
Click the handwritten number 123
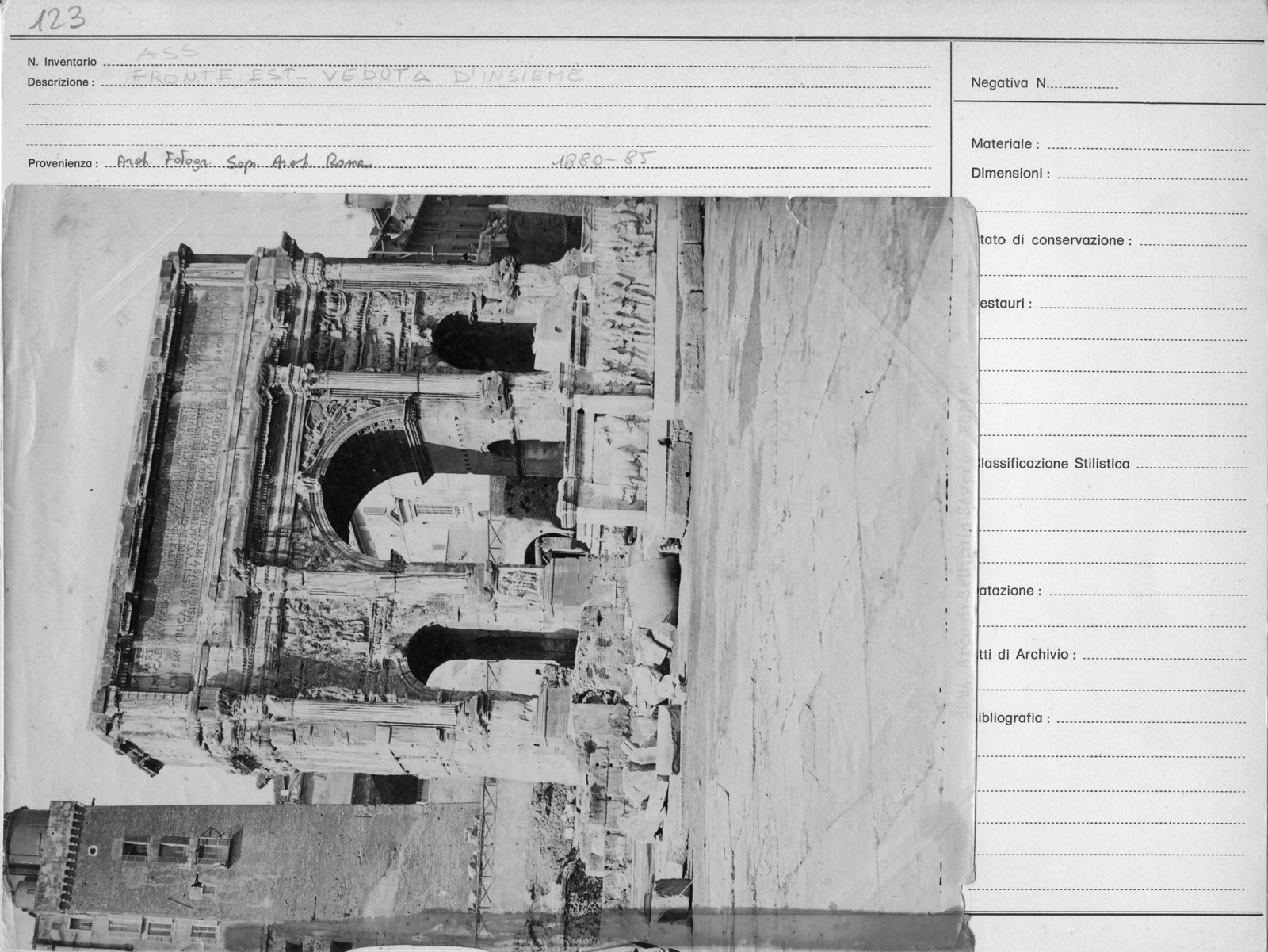[x=57, y=18]
